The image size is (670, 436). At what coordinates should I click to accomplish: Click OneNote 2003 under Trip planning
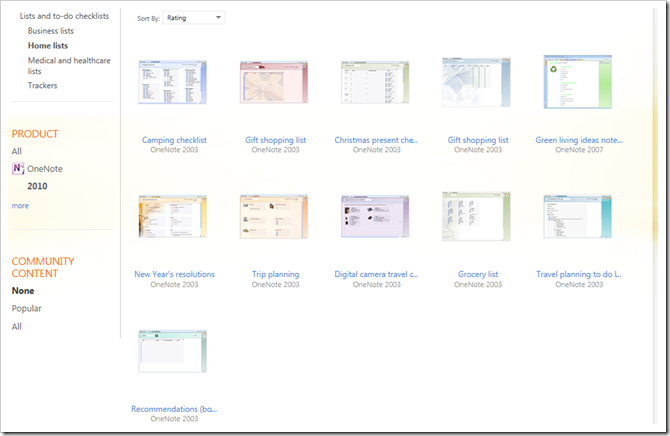click(x=276, y=284)
